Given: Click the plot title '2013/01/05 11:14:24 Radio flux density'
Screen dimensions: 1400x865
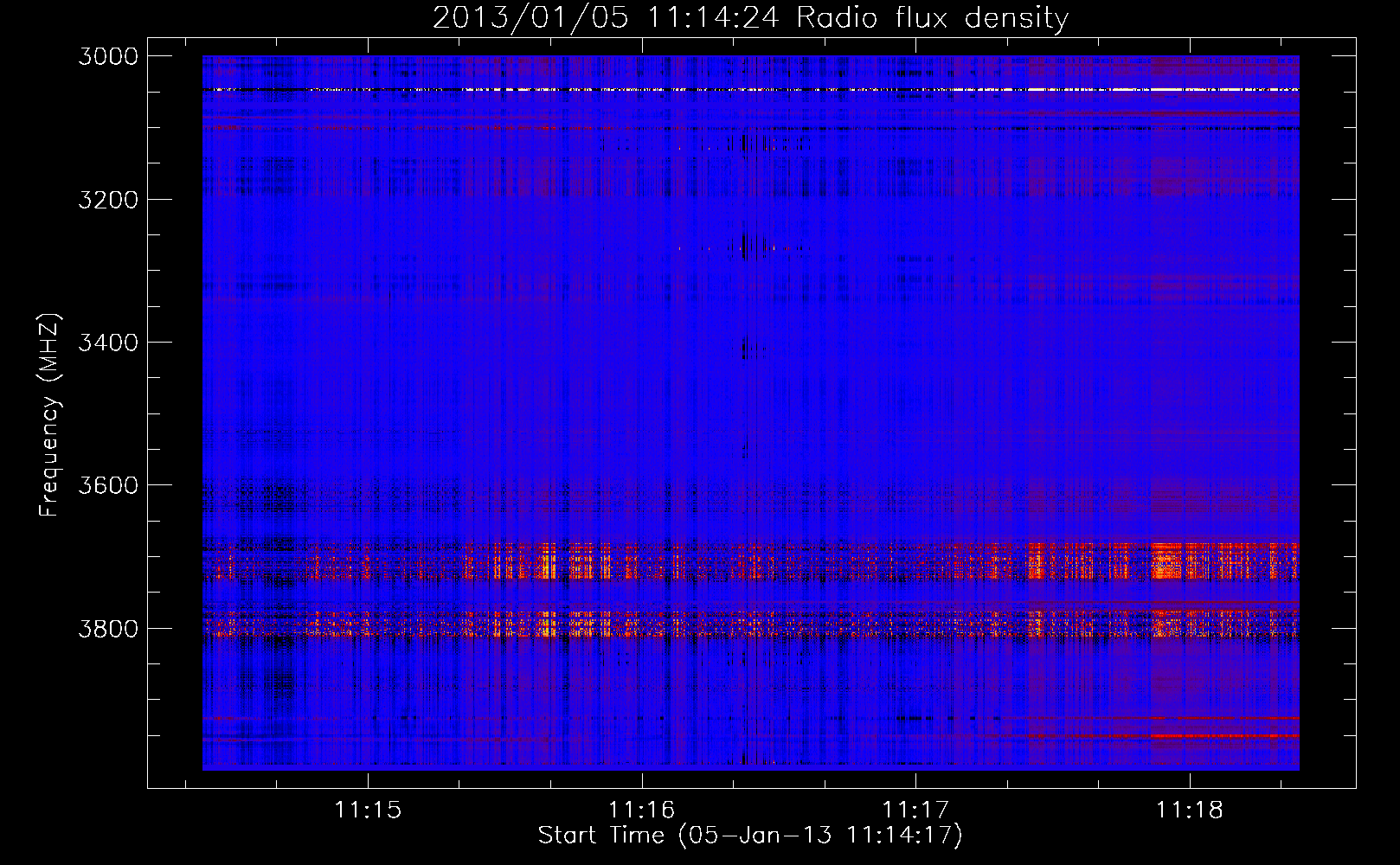Looking at the screenshot, I should [x=750, y=17].
